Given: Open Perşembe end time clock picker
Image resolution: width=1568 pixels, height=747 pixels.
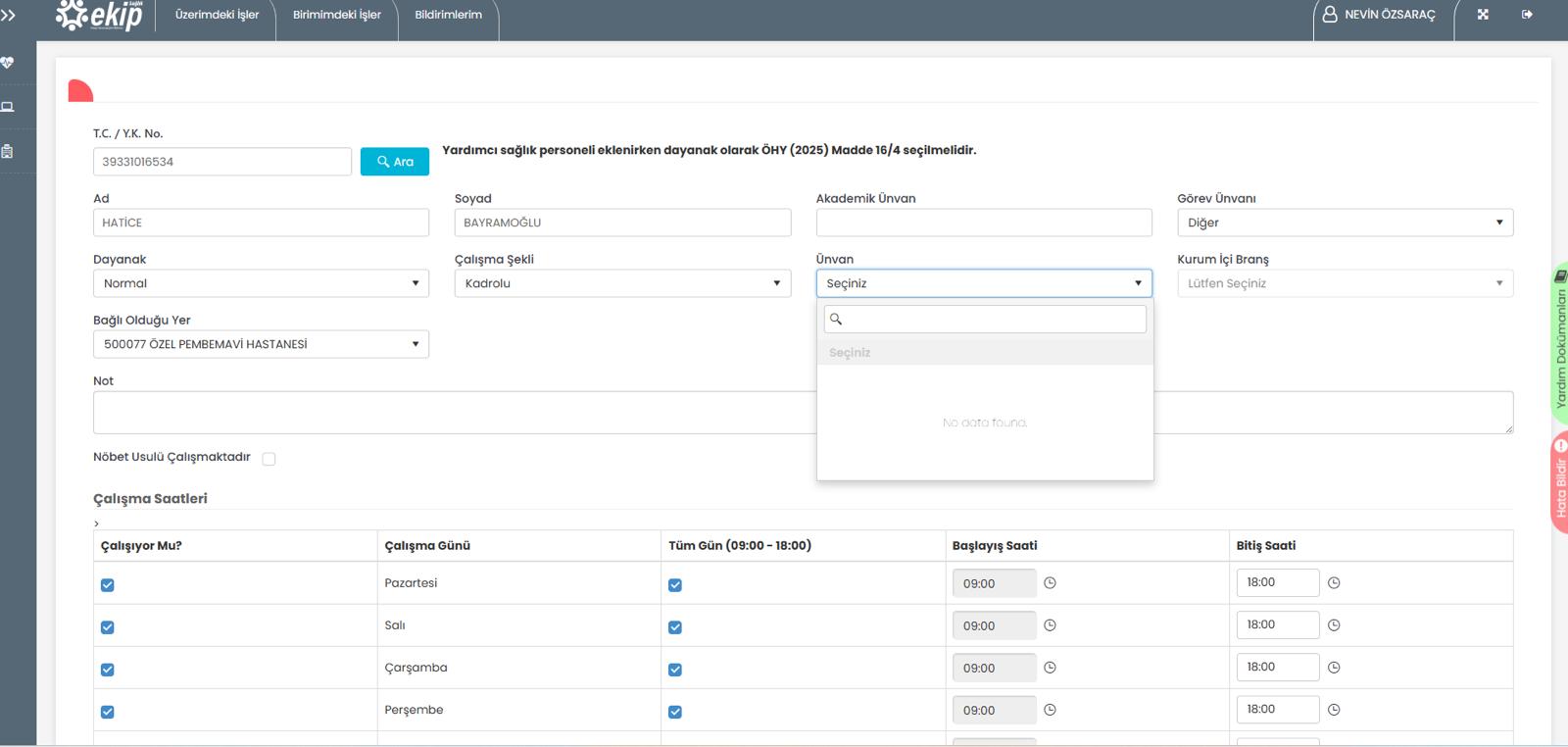Looking at the screenshot, I should [1334, 710].
